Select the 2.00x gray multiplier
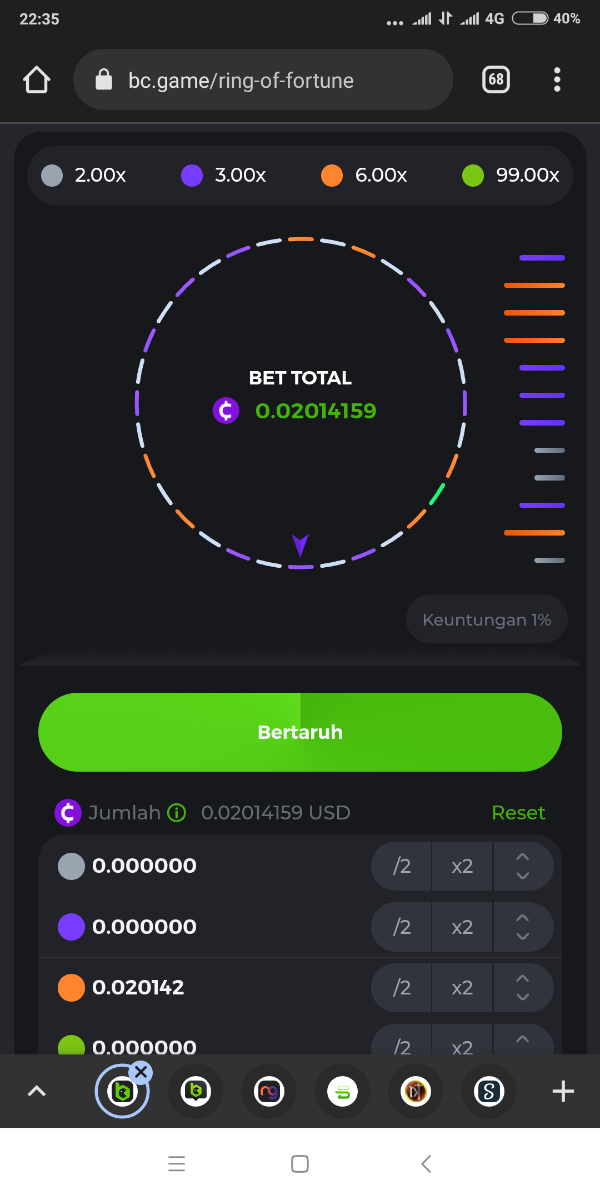This screenshot has height=1200, width=600. tap(85, 176)
